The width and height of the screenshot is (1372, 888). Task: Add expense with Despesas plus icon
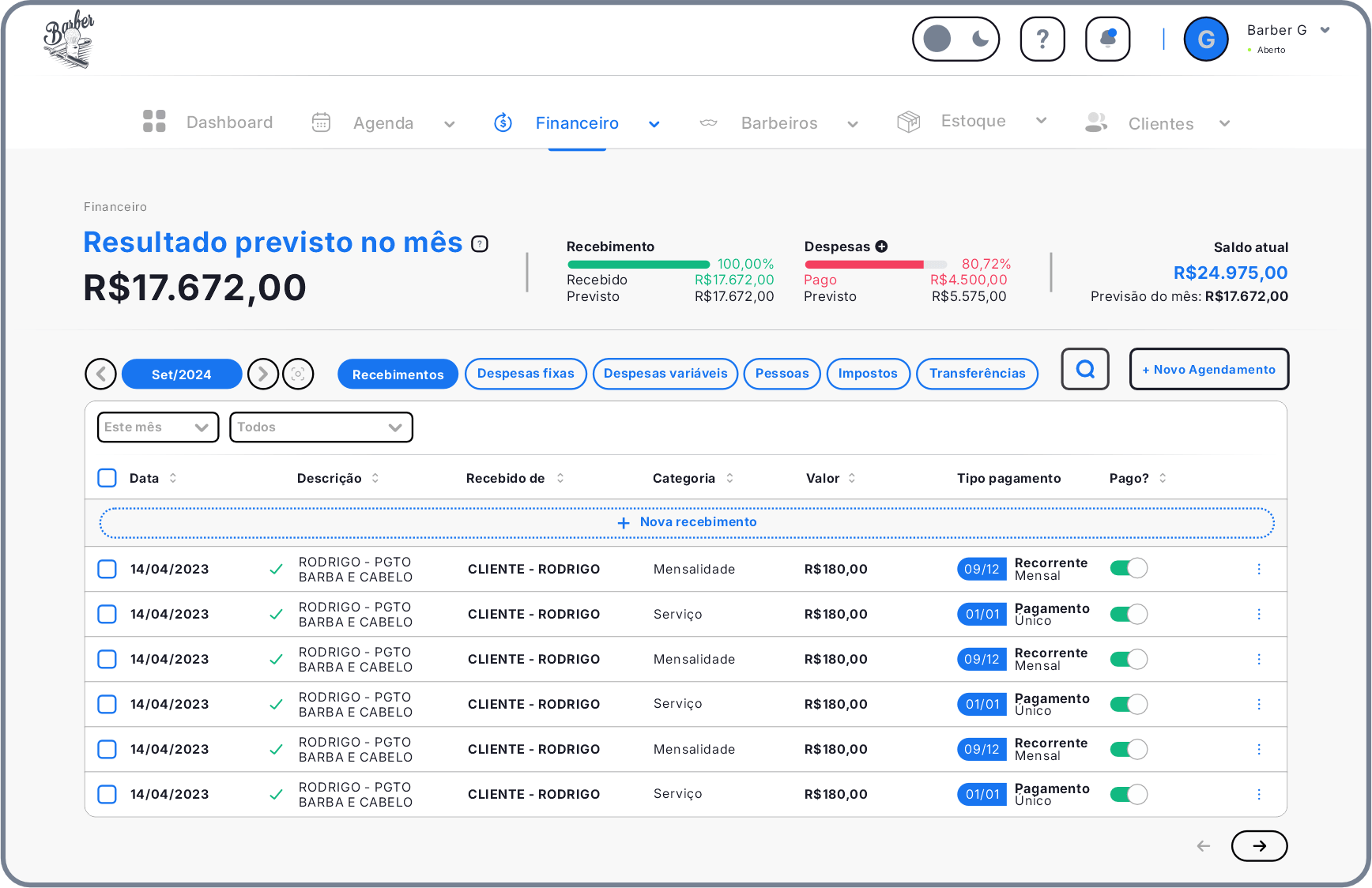coord(881,246)
